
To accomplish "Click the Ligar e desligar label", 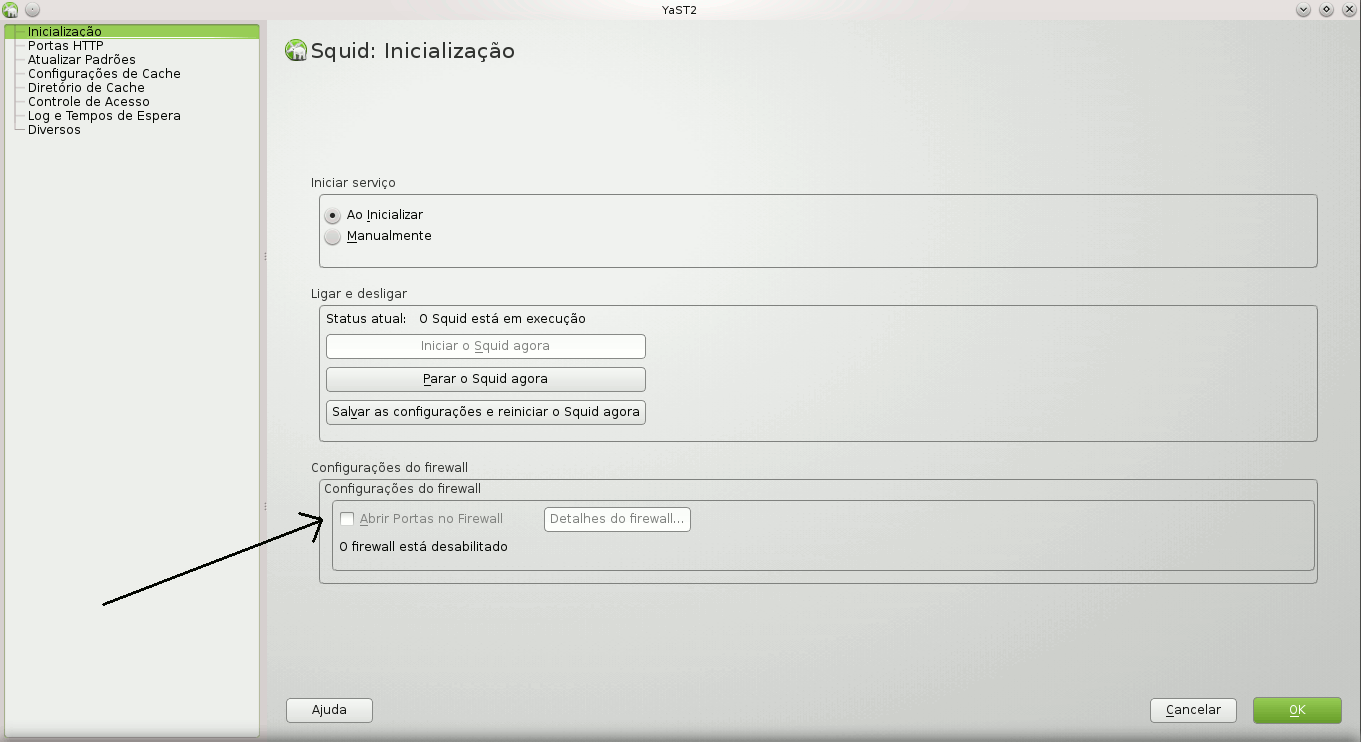I will tap(359, 294).
